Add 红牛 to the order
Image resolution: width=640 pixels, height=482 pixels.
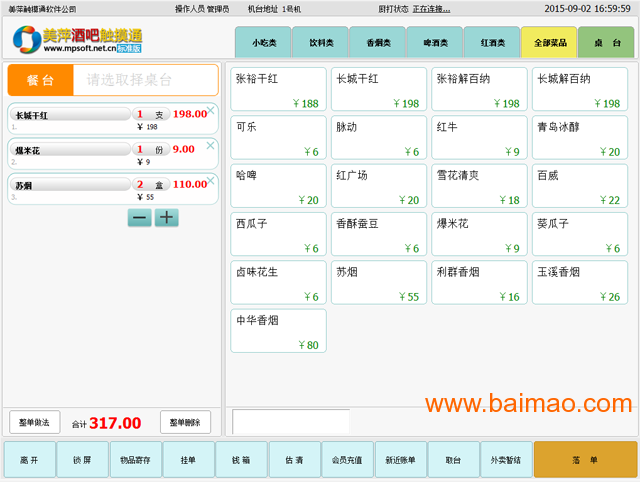pos(478,138)
